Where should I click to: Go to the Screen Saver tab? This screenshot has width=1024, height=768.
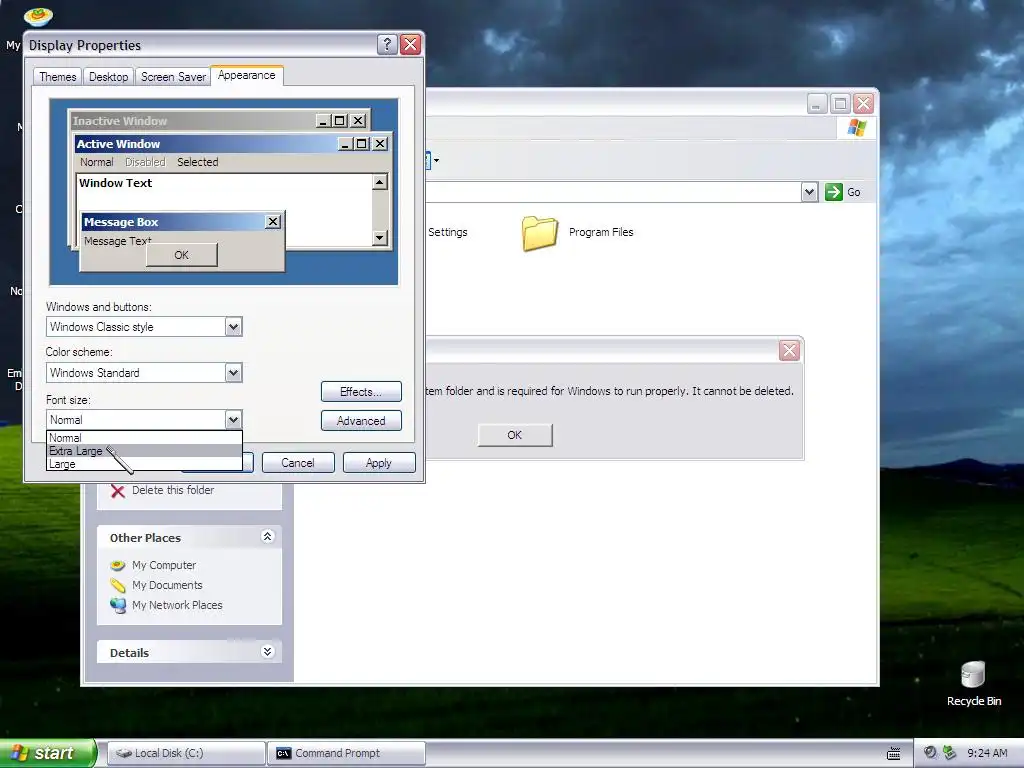click(x=173, y=77)
